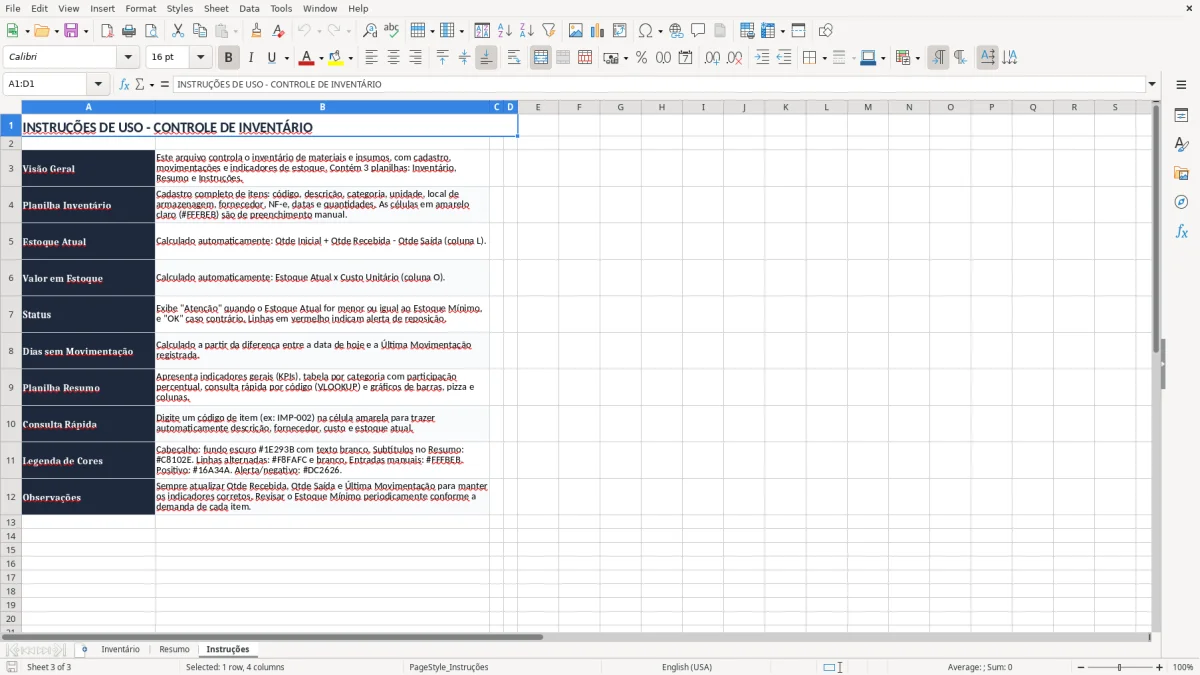Insert an image
1200x675 pixels.
(576, 31)
